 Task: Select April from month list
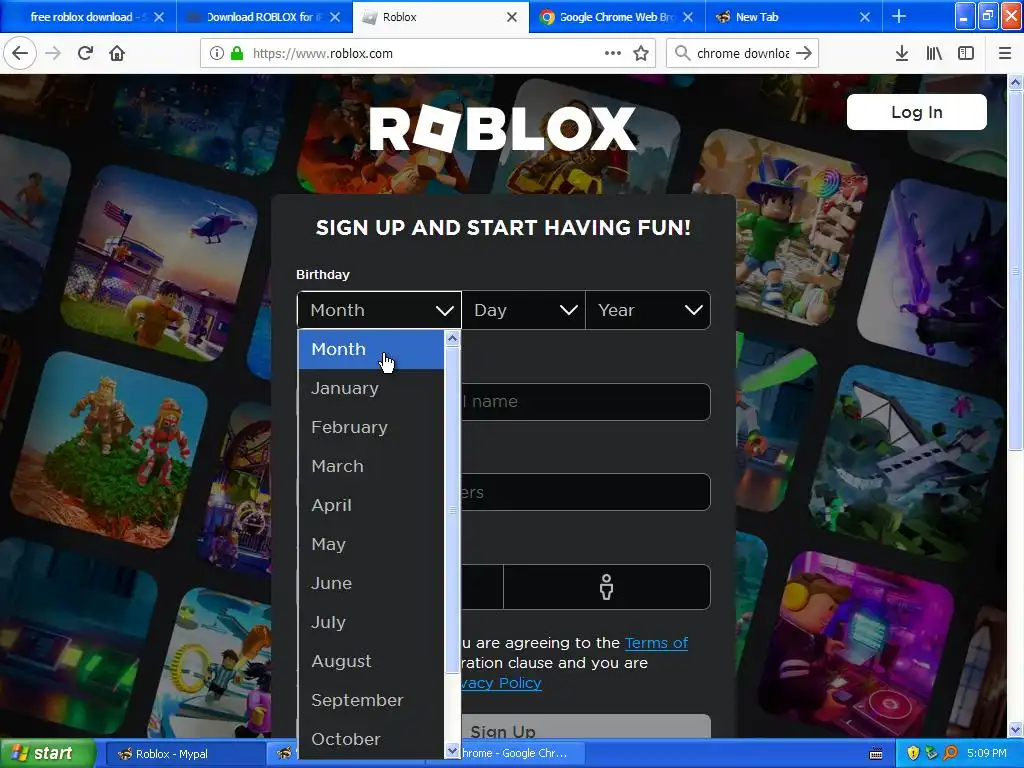click(371, 505)
